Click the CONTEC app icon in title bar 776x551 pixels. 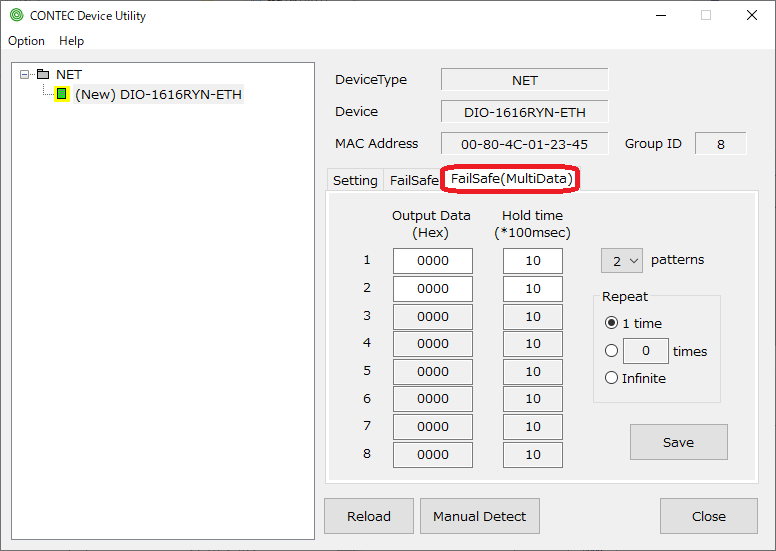pyautogui.click(x=16, y=15)
